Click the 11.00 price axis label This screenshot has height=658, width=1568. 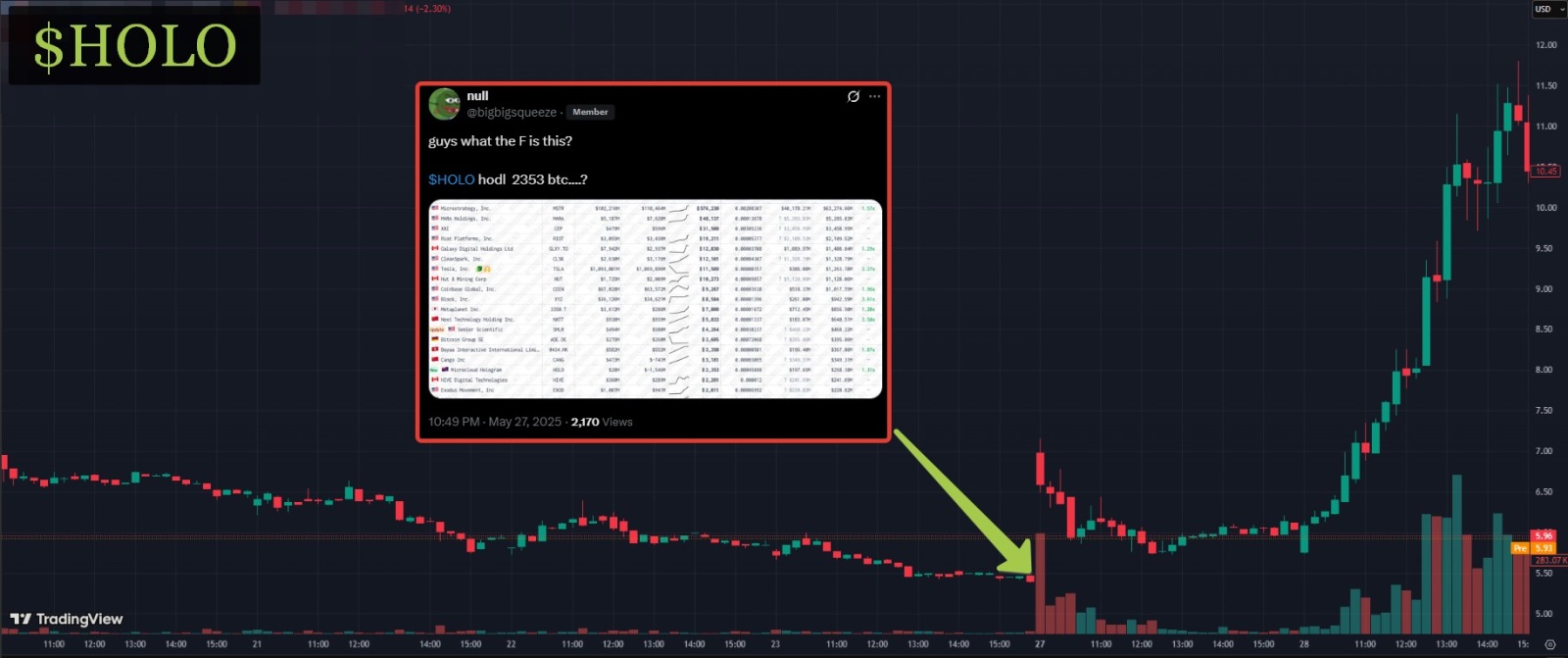click(x=1545, y=127)
